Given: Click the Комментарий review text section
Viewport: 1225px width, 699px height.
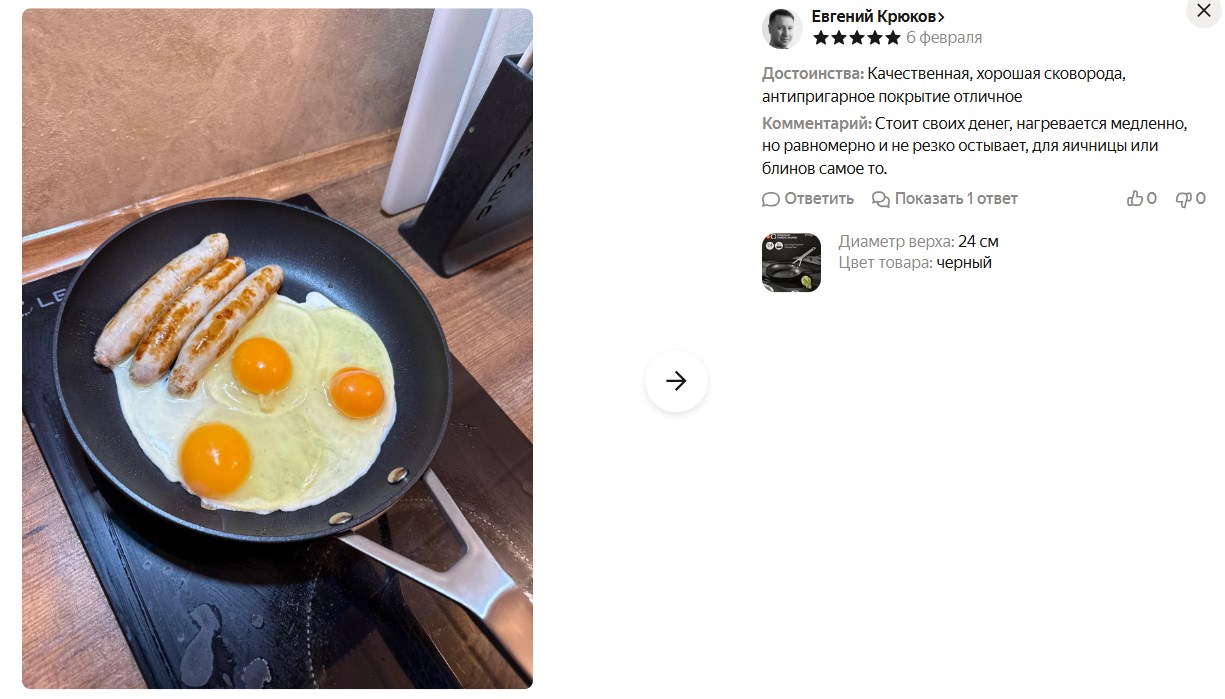Looking at the screenshot, I should coord(975,146).
